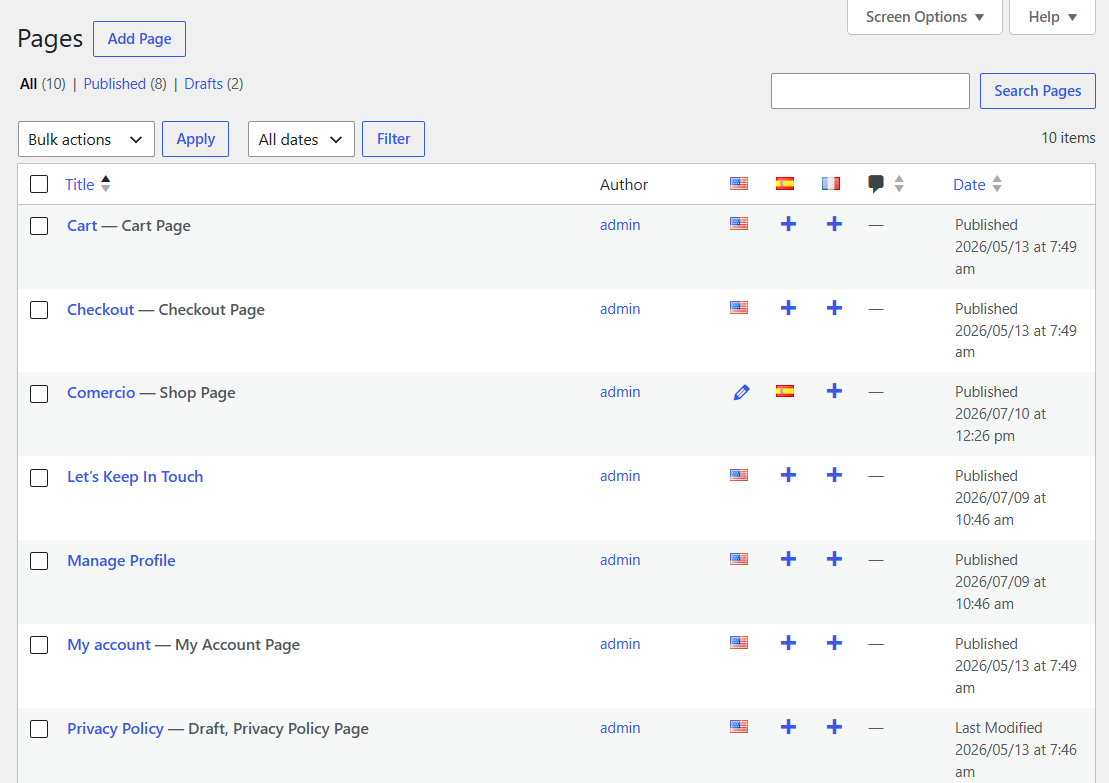
Task: Open Let's Keep In Touch page link
Action: [x=135, y=477]
